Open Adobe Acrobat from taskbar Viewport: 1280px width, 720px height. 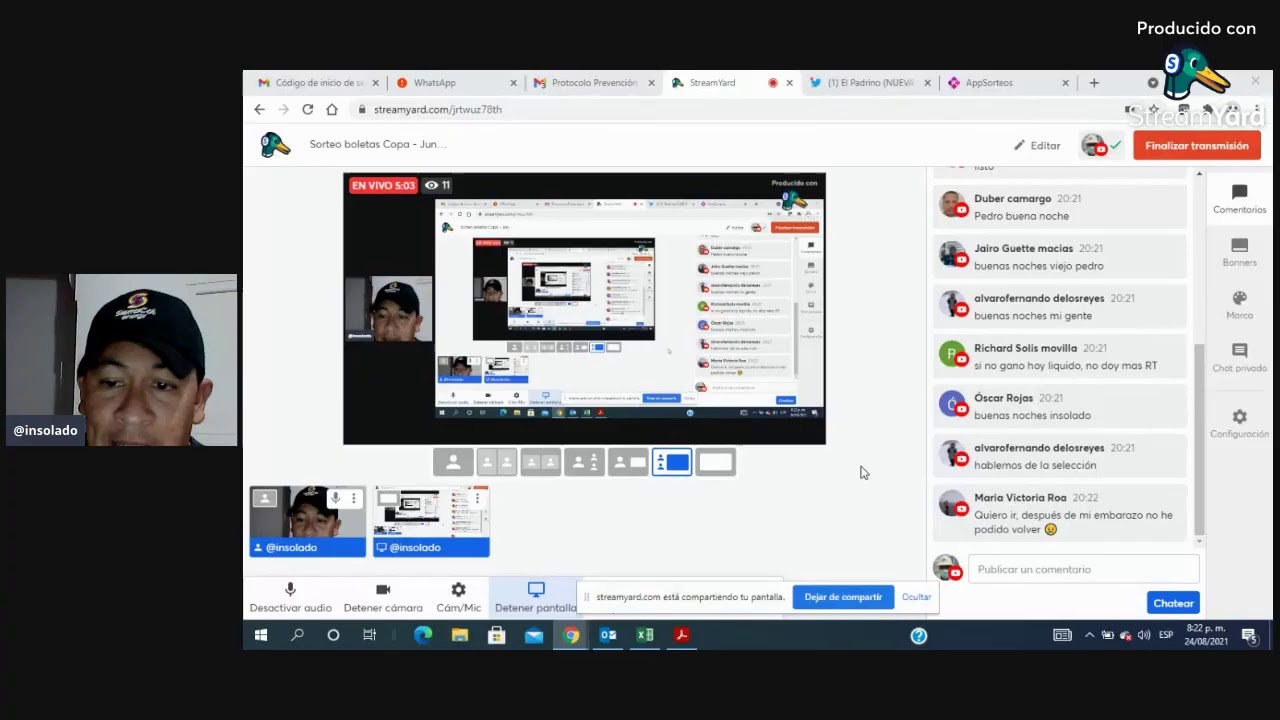(x=682, y=635)
